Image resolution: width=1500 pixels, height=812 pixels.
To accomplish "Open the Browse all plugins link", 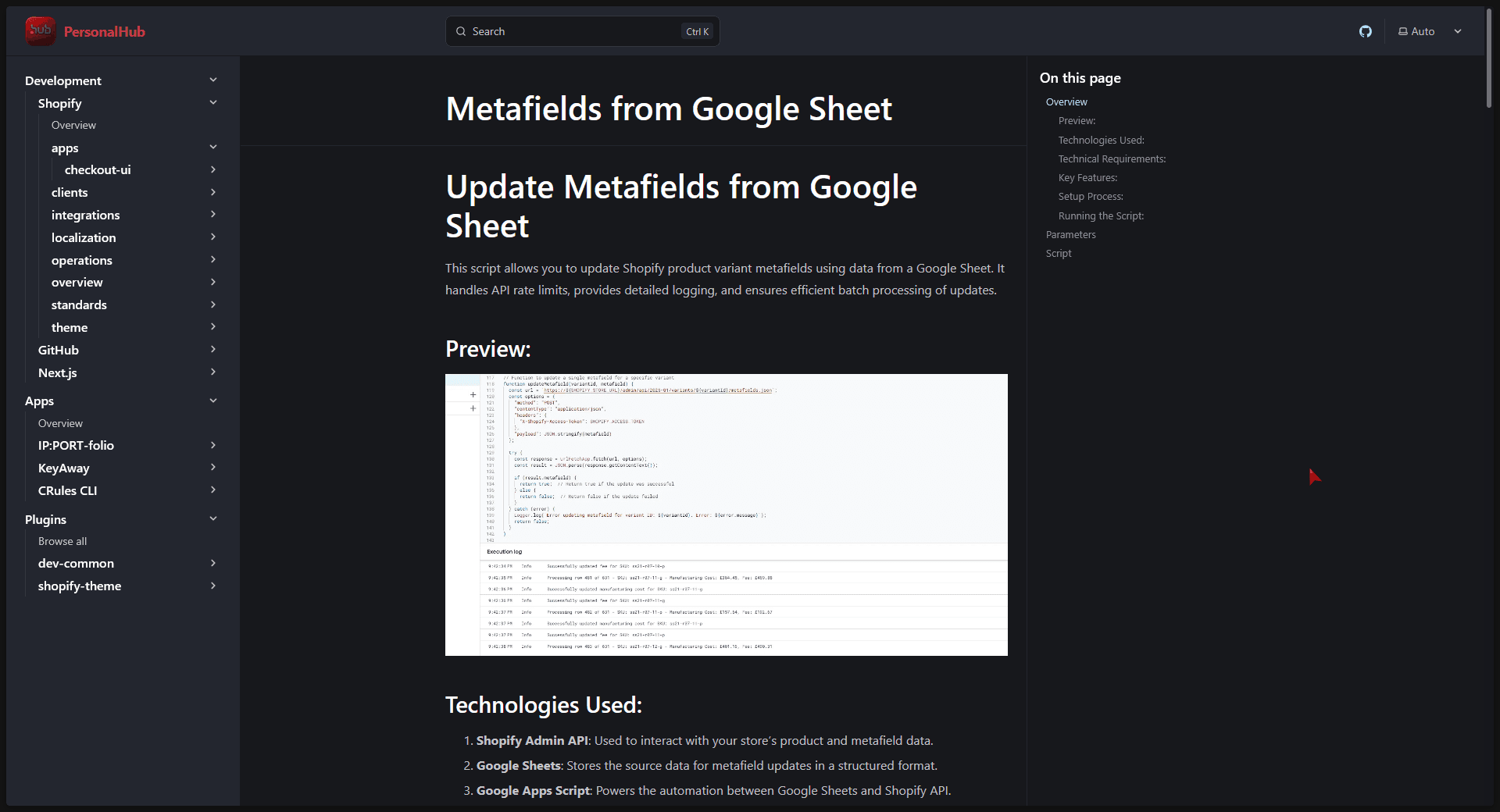I will pos(62,541).
